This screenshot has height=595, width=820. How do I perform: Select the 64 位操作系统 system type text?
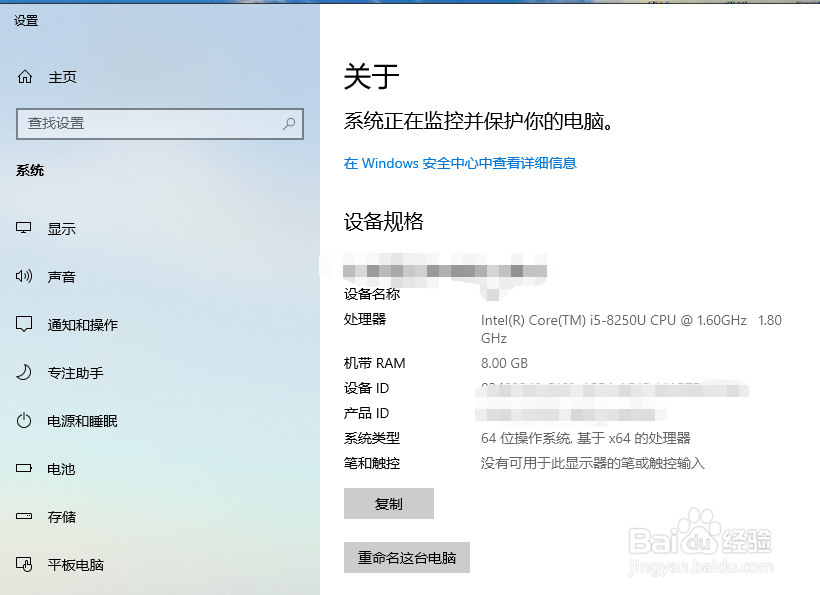[586, 438]
